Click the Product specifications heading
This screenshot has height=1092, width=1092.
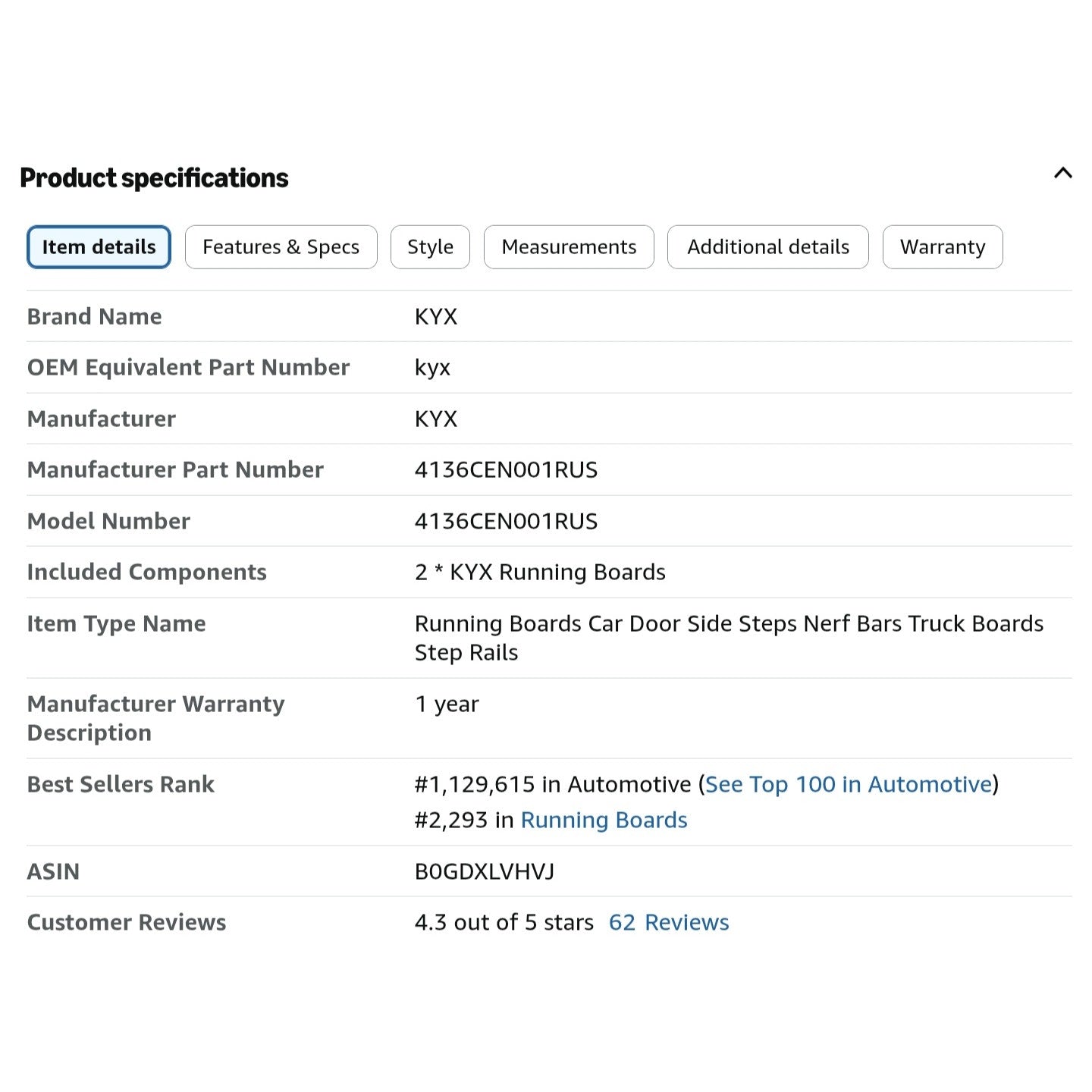point(154,178)
